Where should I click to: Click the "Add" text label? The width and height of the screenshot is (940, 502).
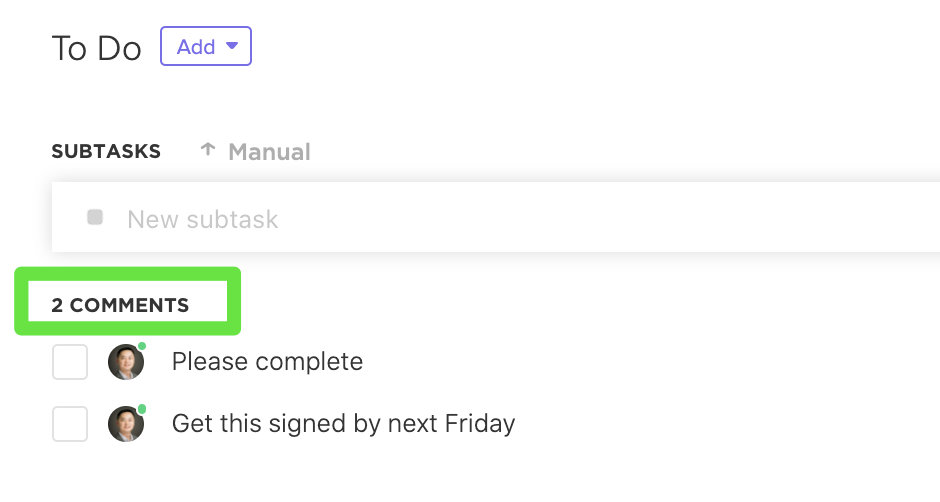click(195, 47)
